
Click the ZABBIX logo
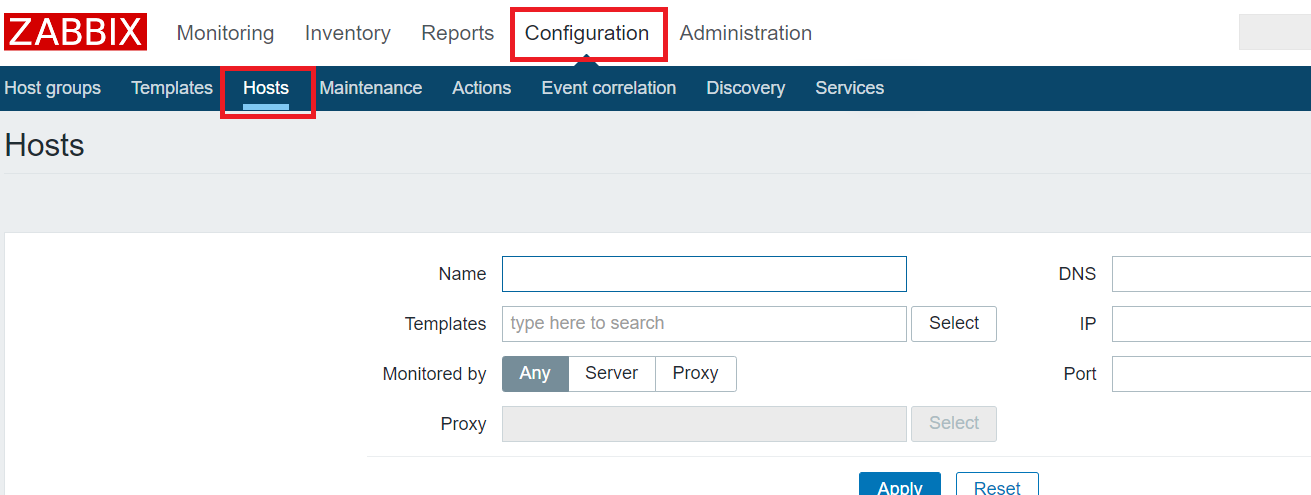75,32
